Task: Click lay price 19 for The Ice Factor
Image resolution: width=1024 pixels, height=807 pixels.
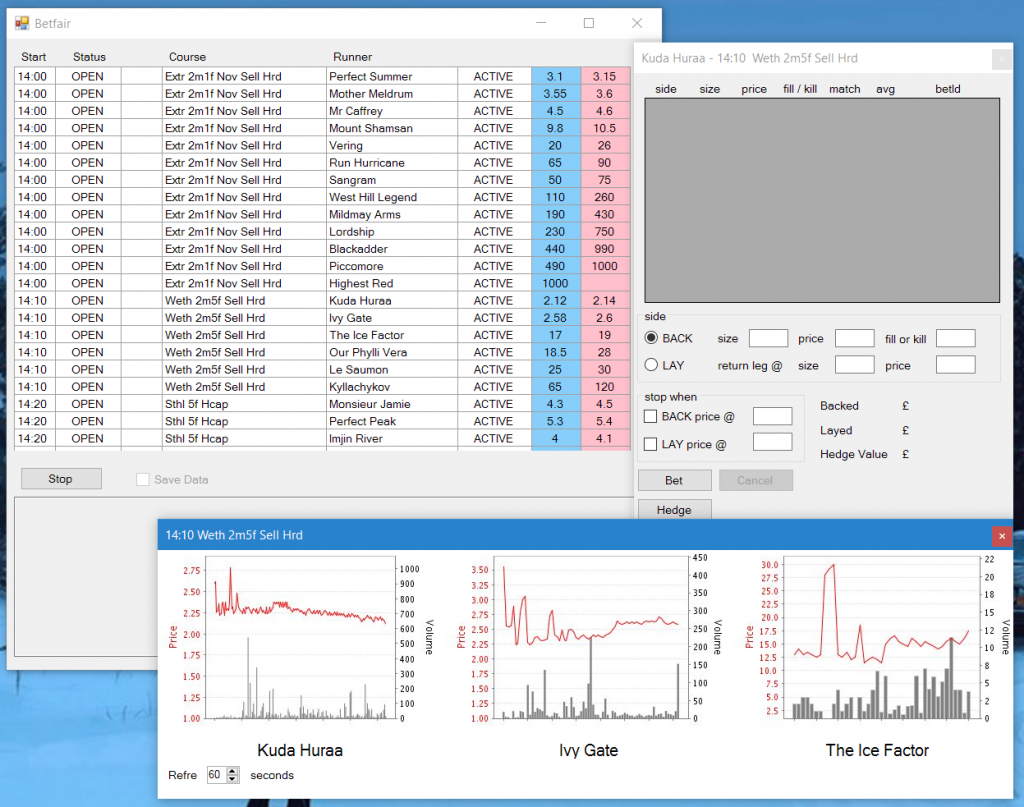Action: pyautogui.click(x=605, y=335)
